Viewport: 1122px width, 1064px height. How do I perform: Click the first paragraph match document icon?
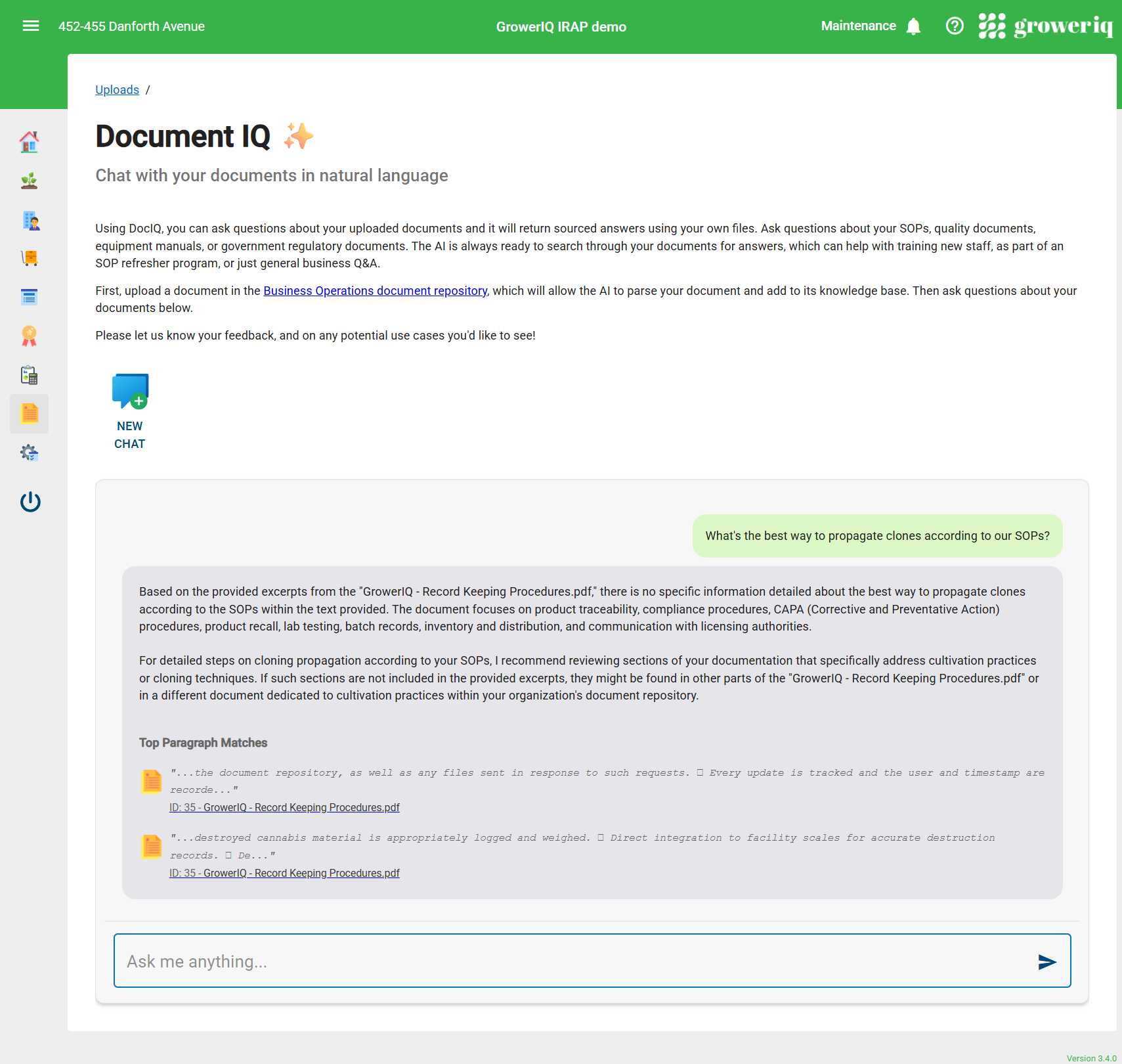coord(152,782)
